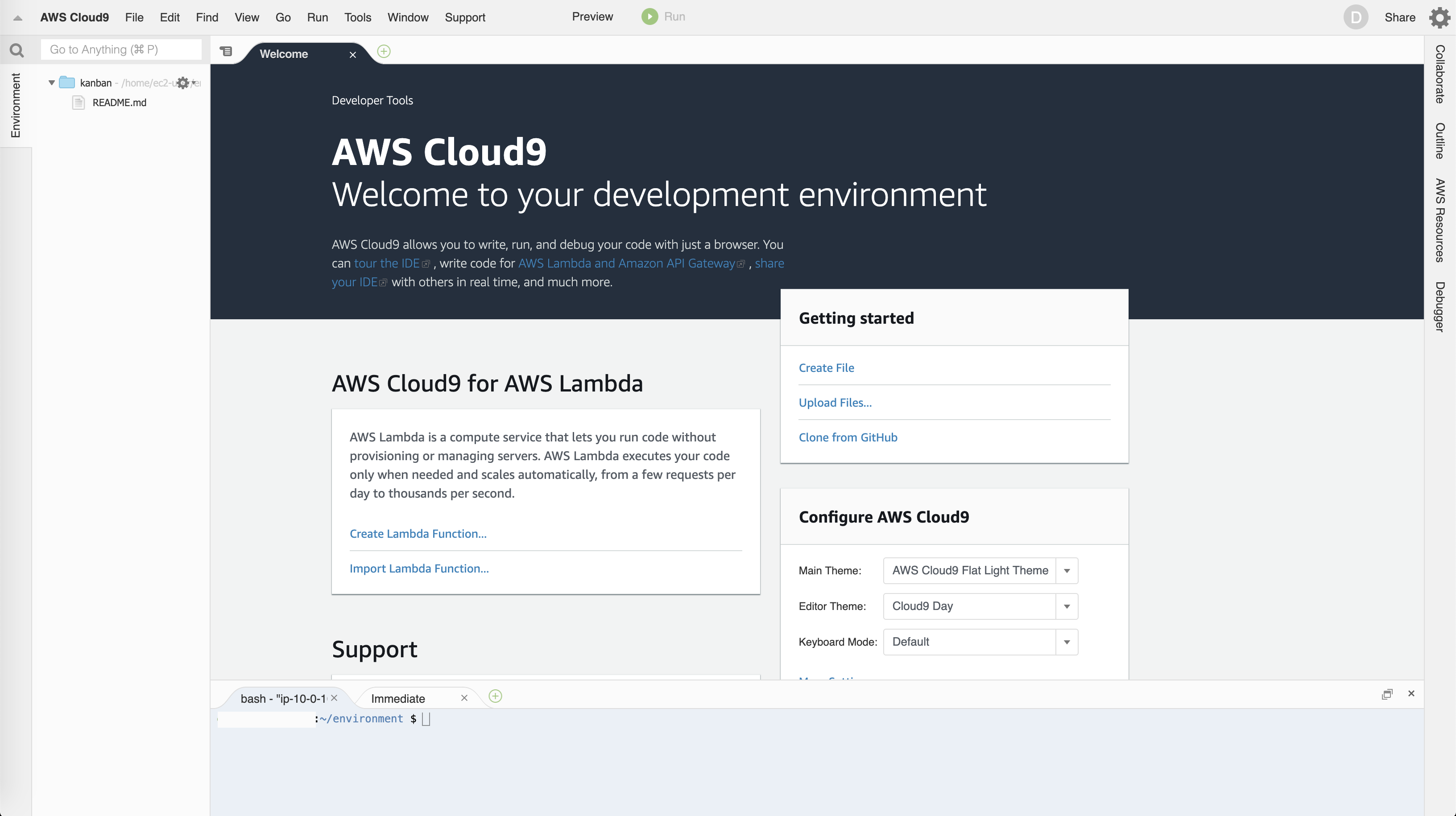Open the File menu

(x=135, y=17)
